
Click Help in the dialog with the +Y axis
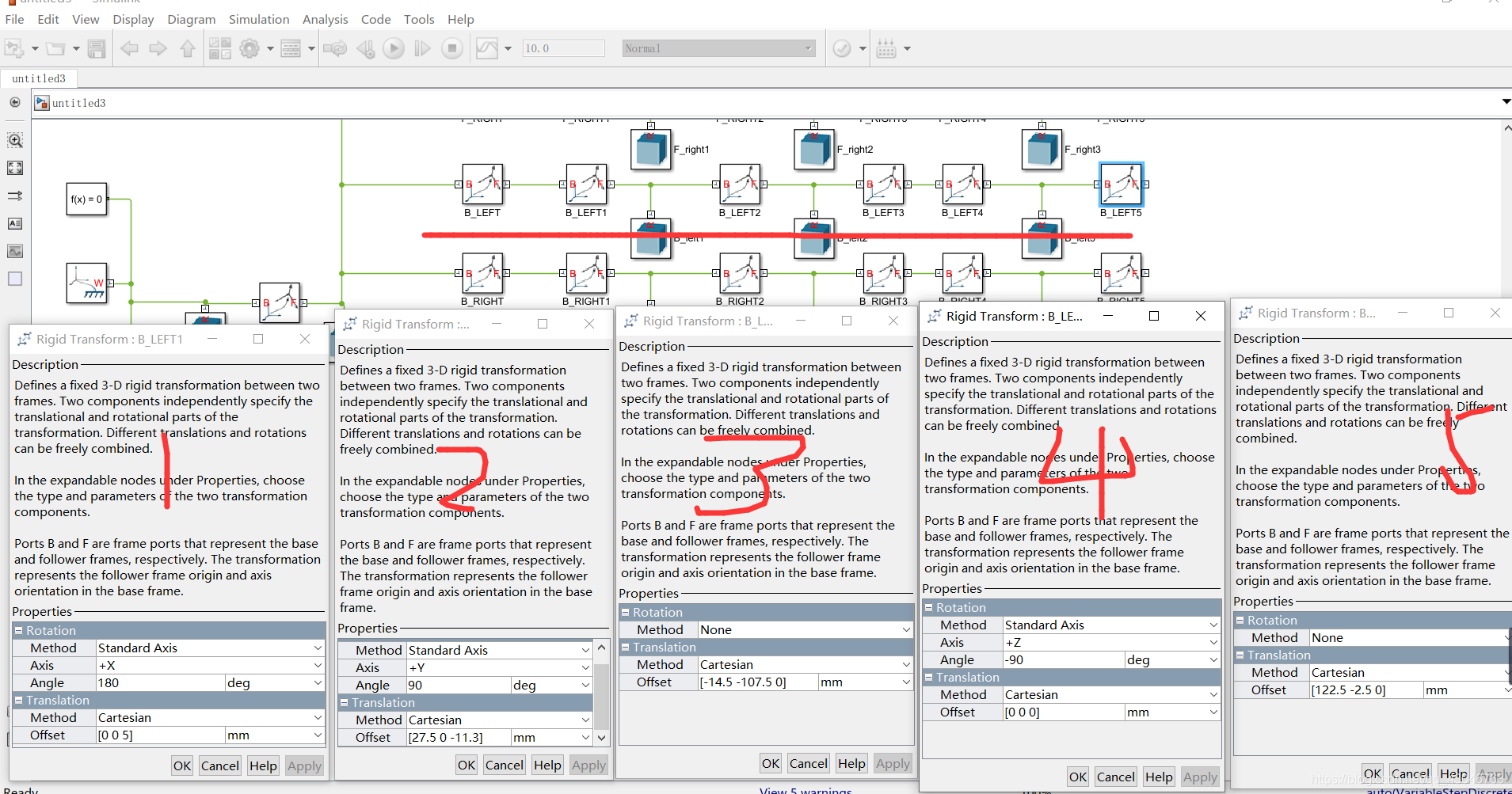point(547,765)
